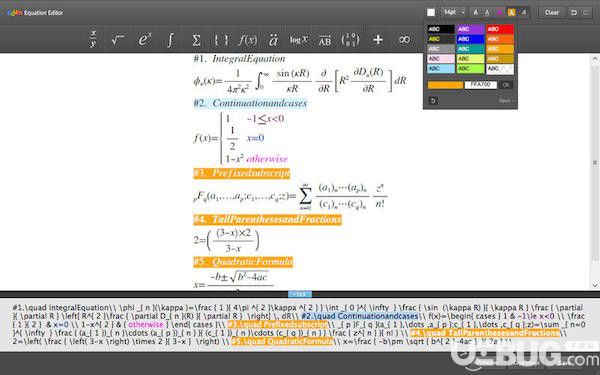The image size is (600, 375).
Task: Click the magenta 'otherwise' in cases equation
Action: pyautogui.click(x=267, y=158)
